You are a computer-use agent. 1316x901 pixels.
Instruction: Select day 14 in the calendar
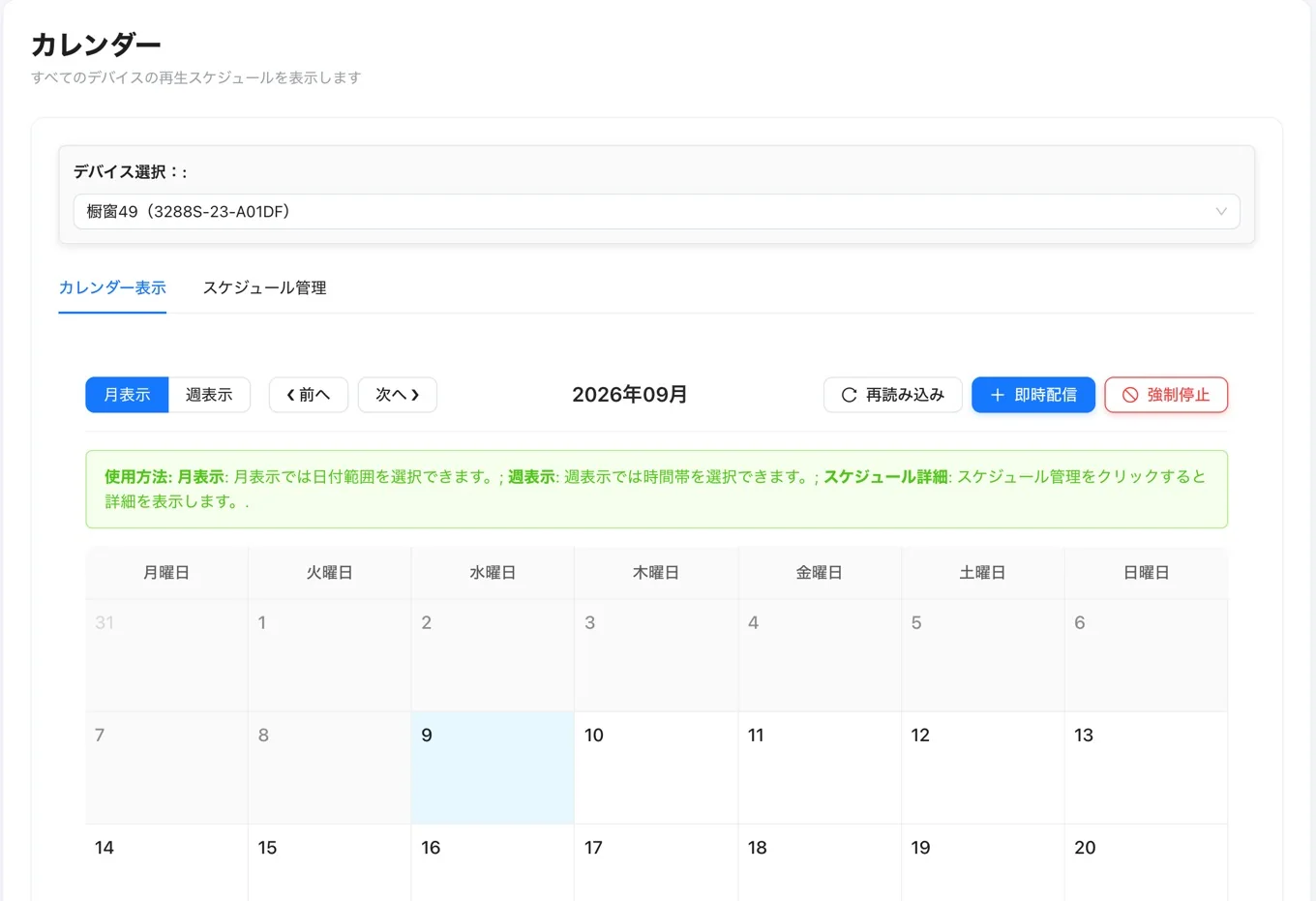click(x=166, y=863)
